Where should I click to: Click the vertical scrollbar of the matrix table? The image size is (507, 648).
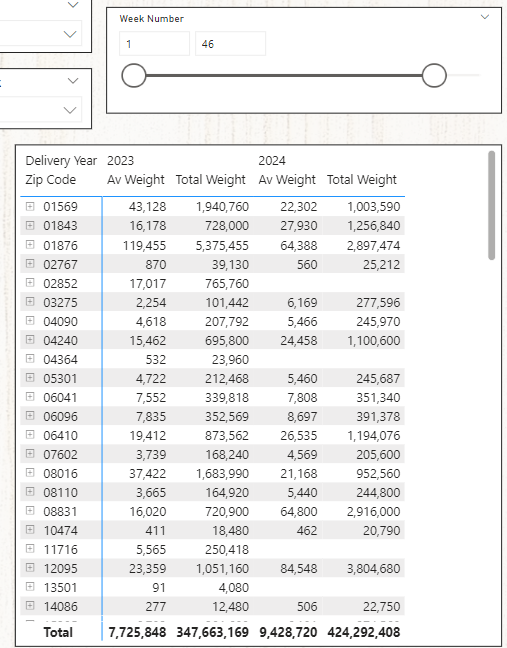(x=491, y=205)
